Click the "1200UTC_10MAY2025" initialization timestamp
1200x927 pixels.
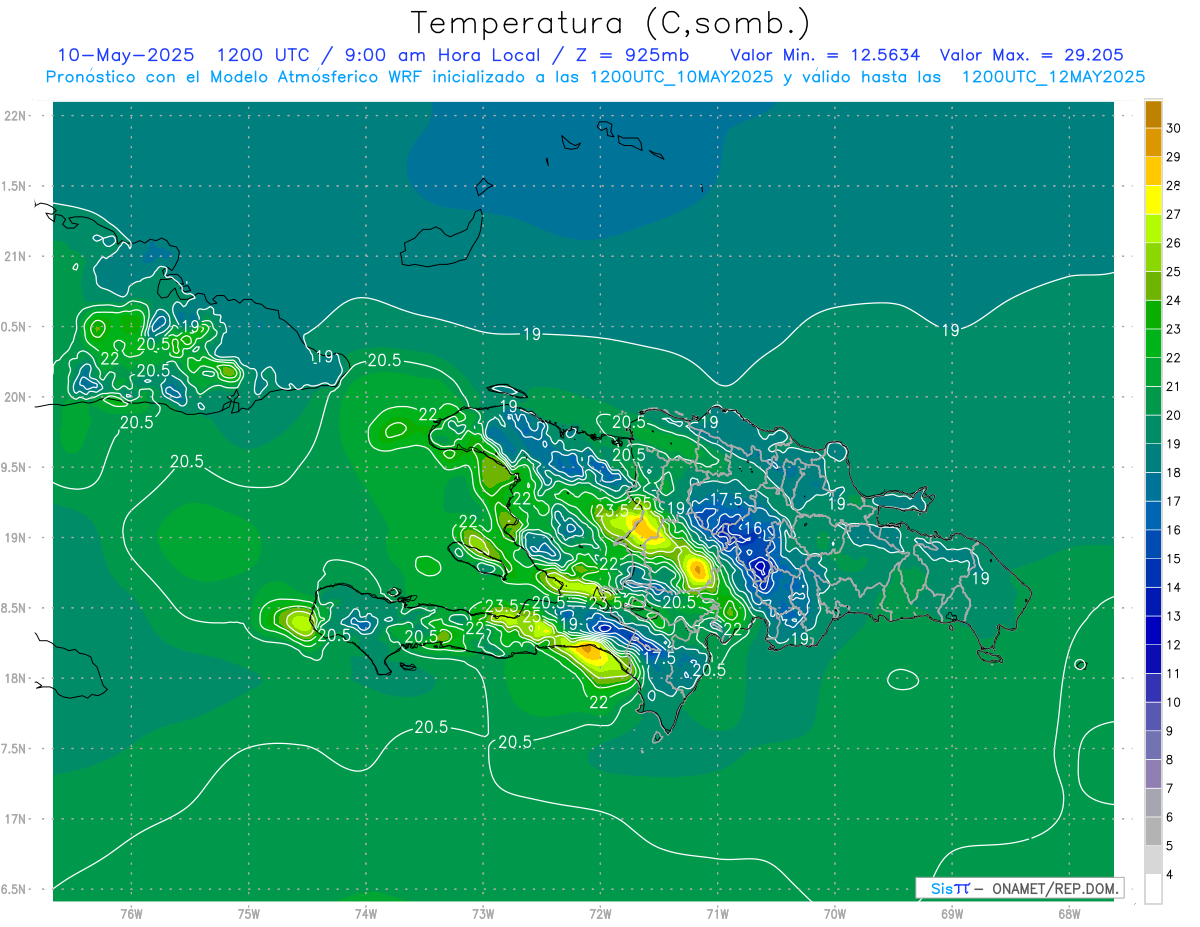click(681, 77)
